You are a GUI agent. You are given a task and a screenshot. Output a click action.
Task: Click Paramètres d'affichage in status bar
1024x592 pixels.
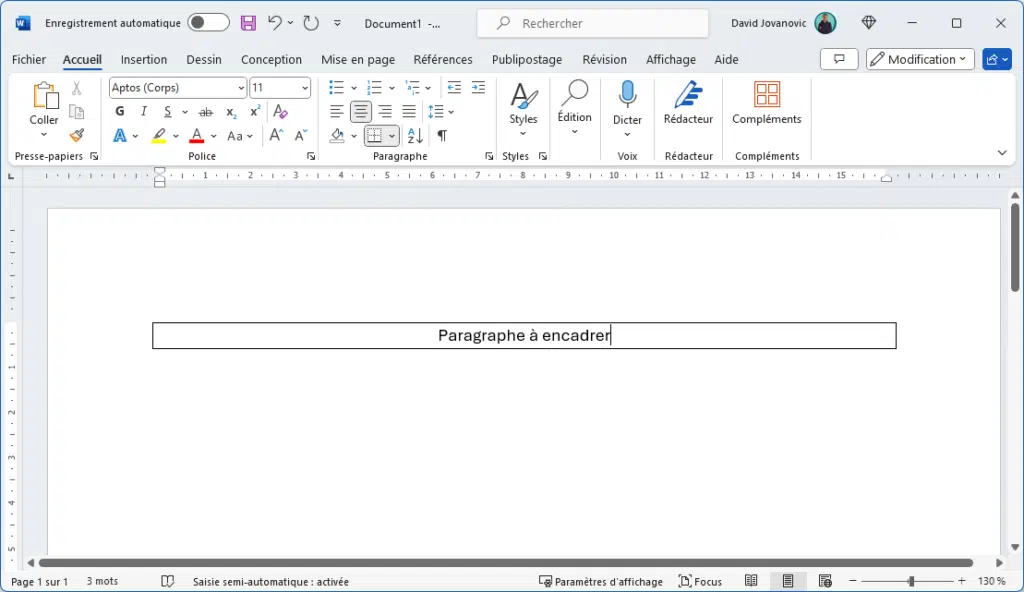coord(600,581)
